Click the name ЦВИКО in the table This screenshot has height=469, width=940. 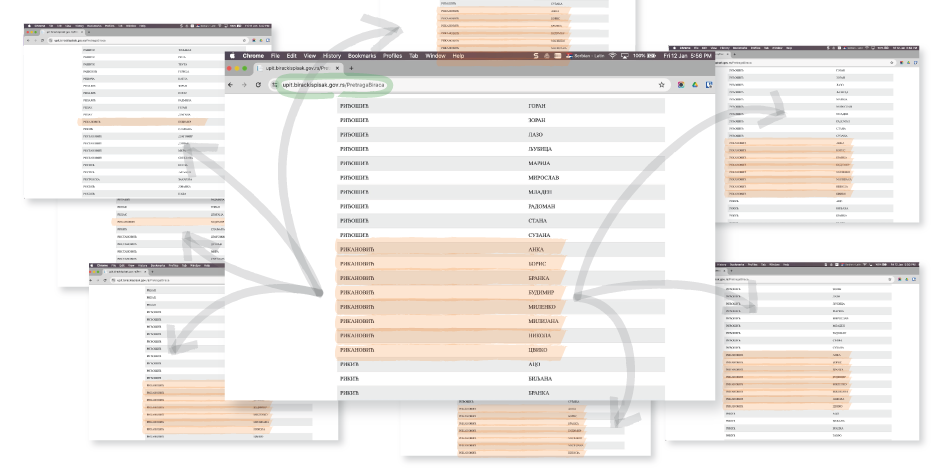tap(538, 350)
